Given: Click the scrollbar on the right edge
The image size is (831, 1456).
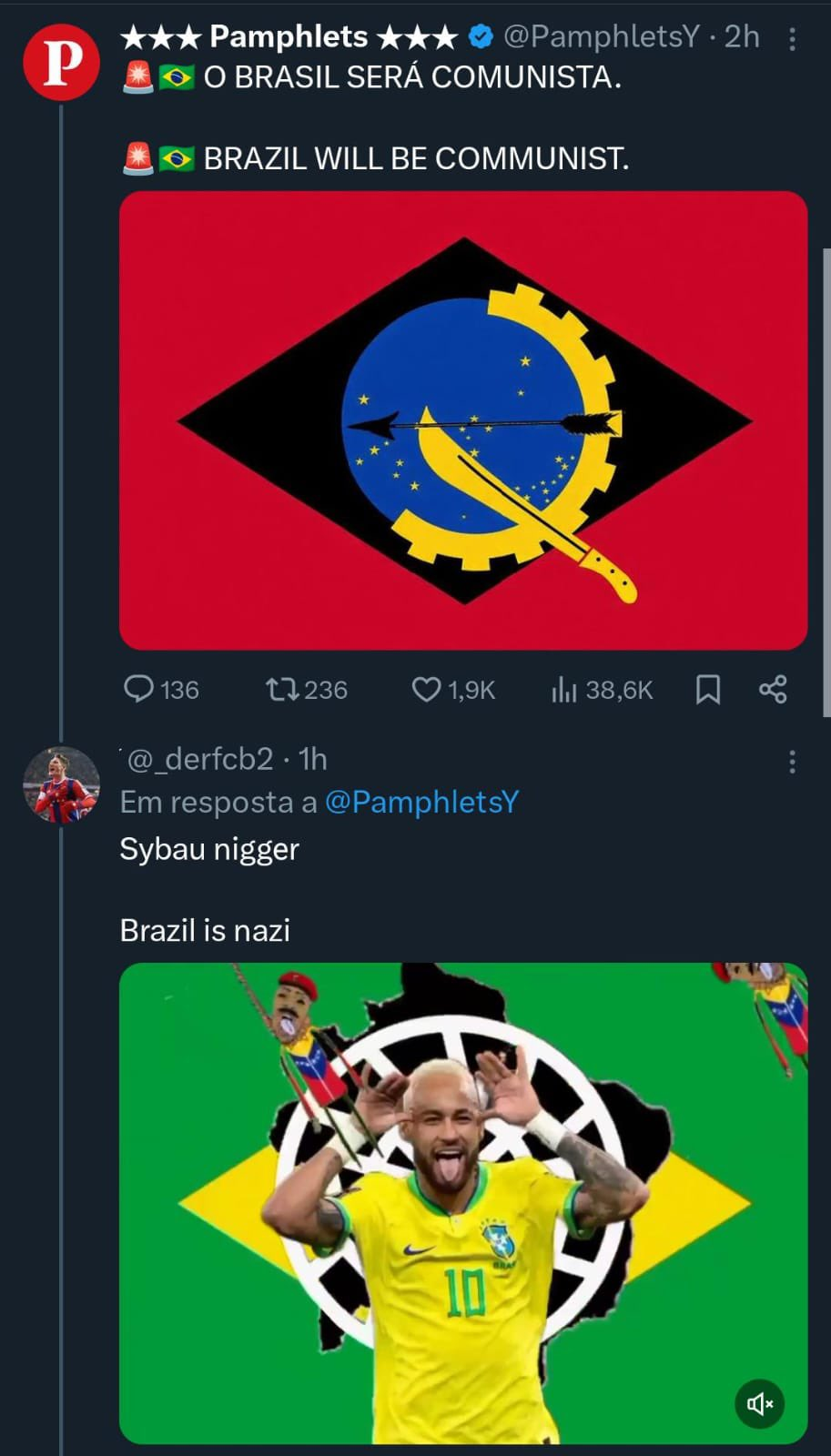Looking at the screenshot, I should pos(826,480).
